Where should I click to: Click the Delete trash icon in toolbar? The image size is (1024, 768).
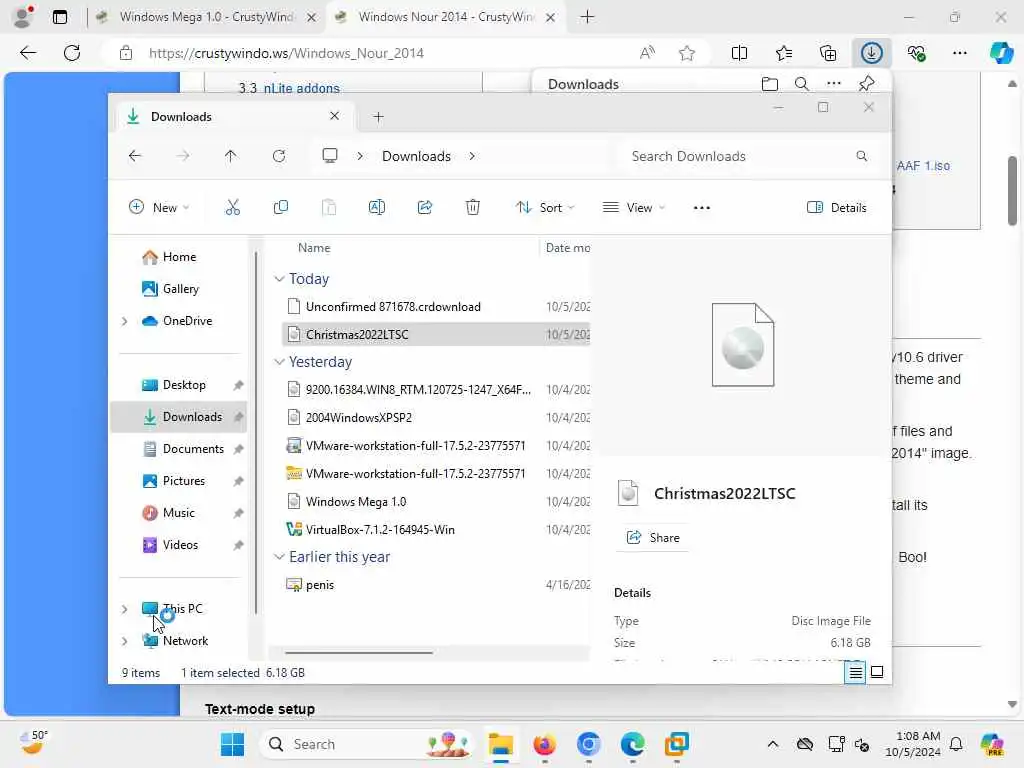click(473, 208)
